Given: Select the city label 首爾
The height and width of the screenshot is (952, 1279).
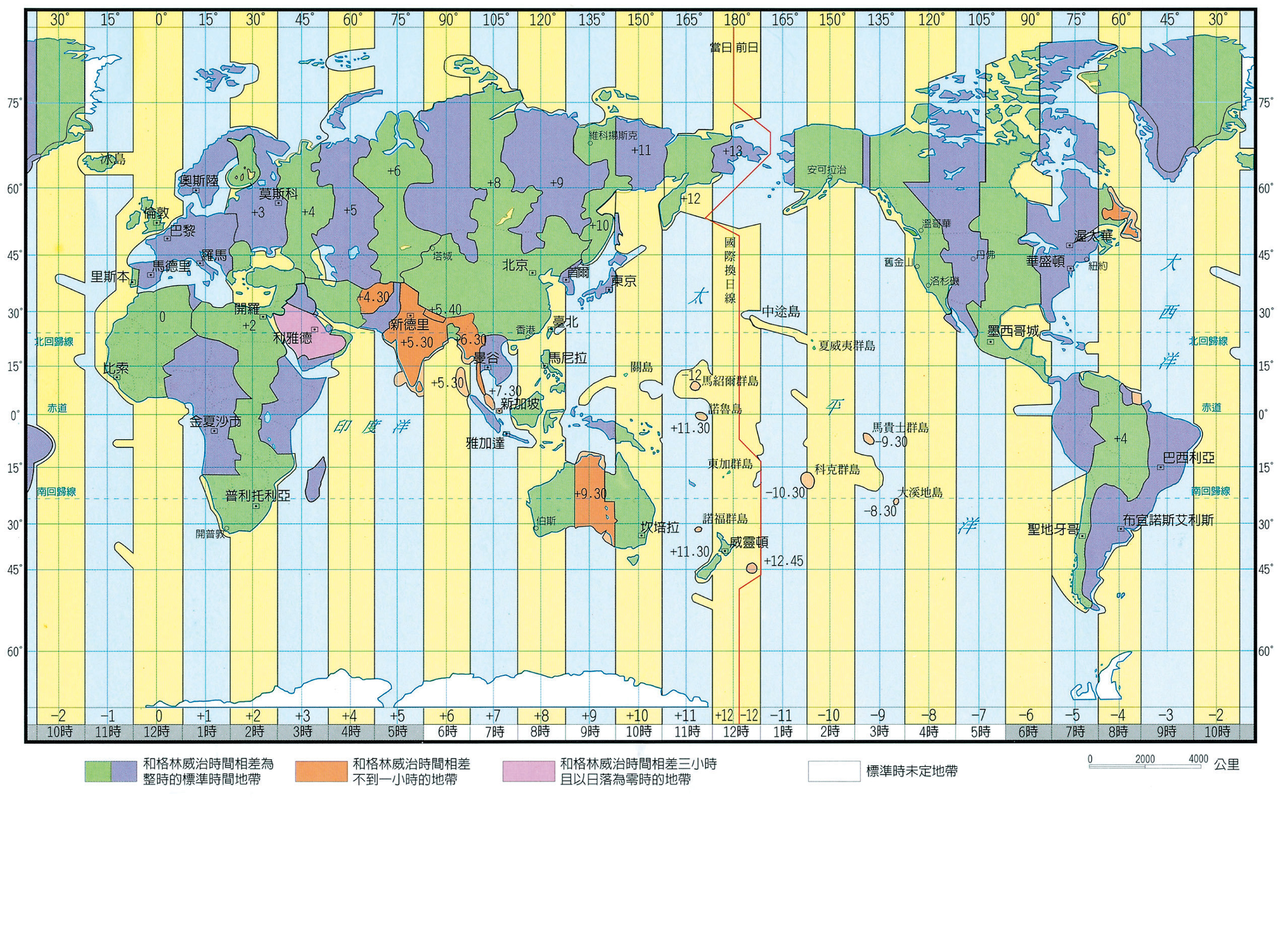Looking at the screenshot, I should click(578, 273).
